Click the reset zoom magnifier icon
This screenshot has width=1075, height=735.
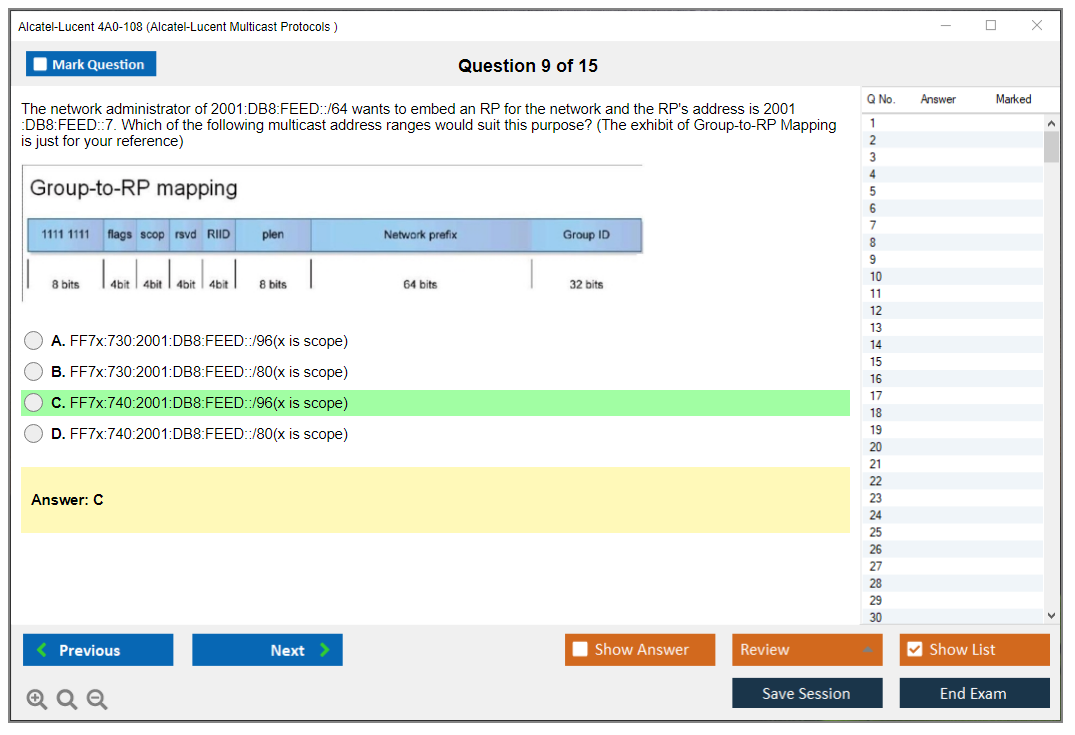click(x=67, y=700)
